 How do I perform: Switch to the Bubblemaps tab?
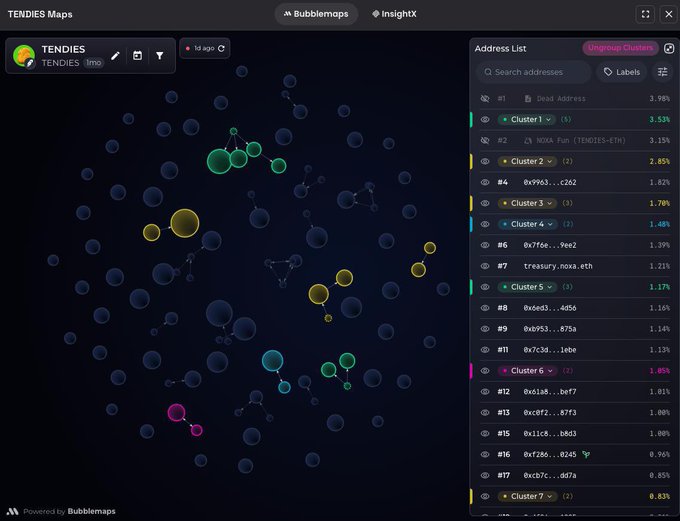pos(316,14)
